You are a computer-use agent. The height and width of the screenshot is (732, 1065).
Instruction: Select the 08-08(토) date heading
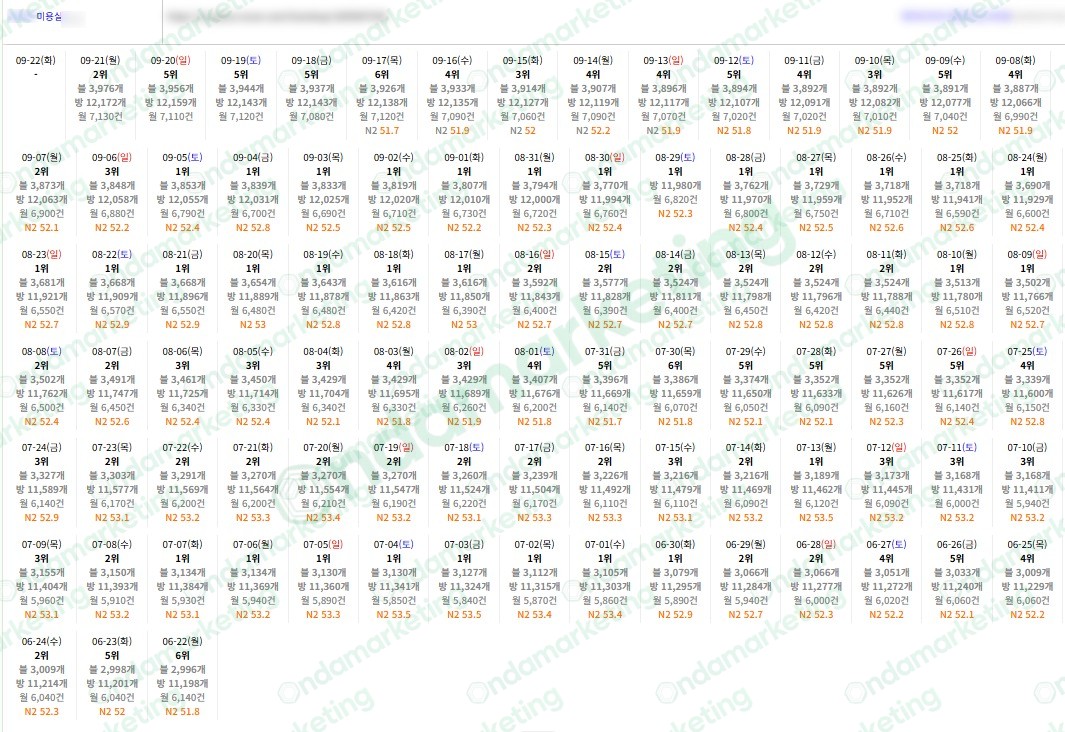click(x=41, y=352)
